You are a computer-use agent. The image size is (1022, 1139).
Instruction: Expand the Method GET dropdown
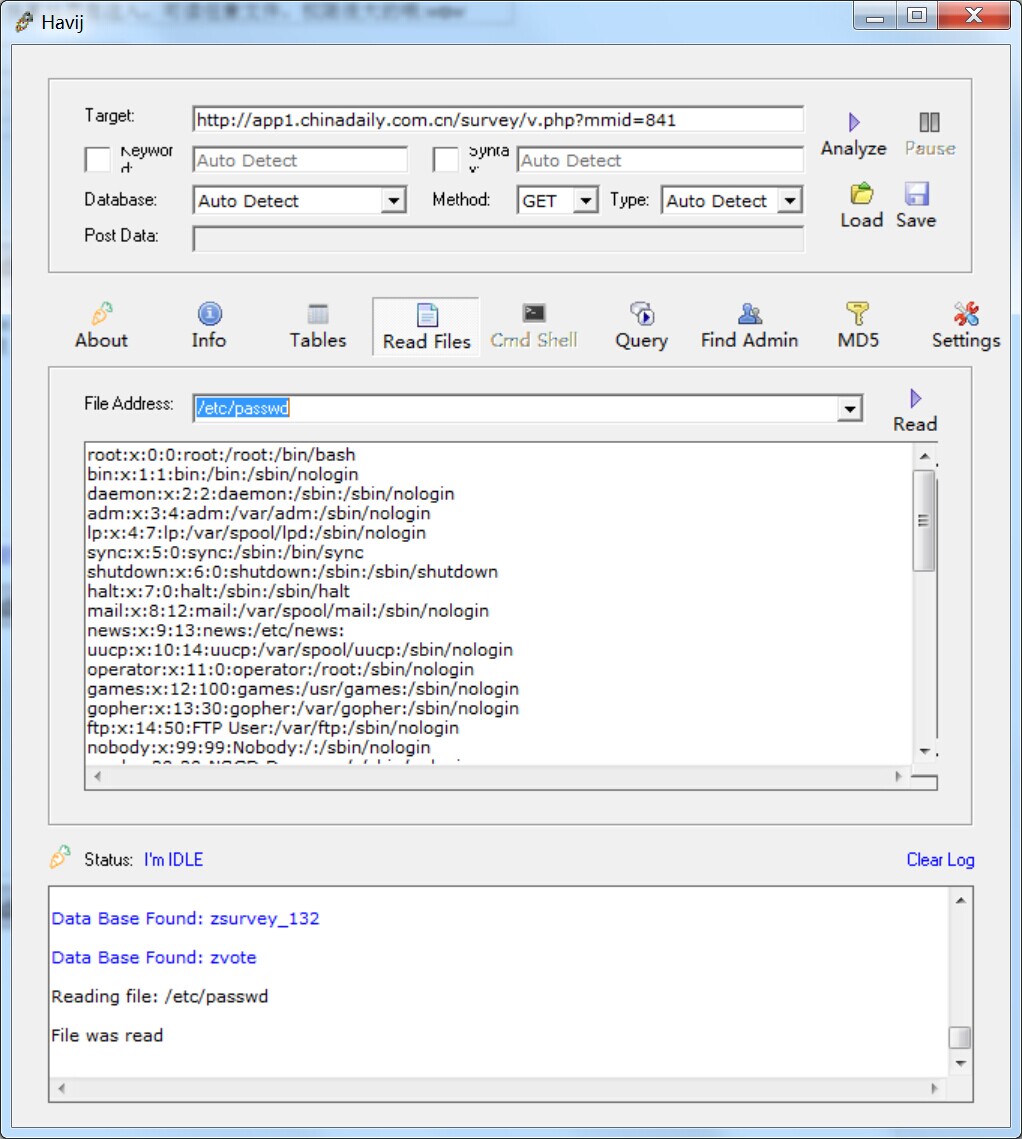(585, 200)
